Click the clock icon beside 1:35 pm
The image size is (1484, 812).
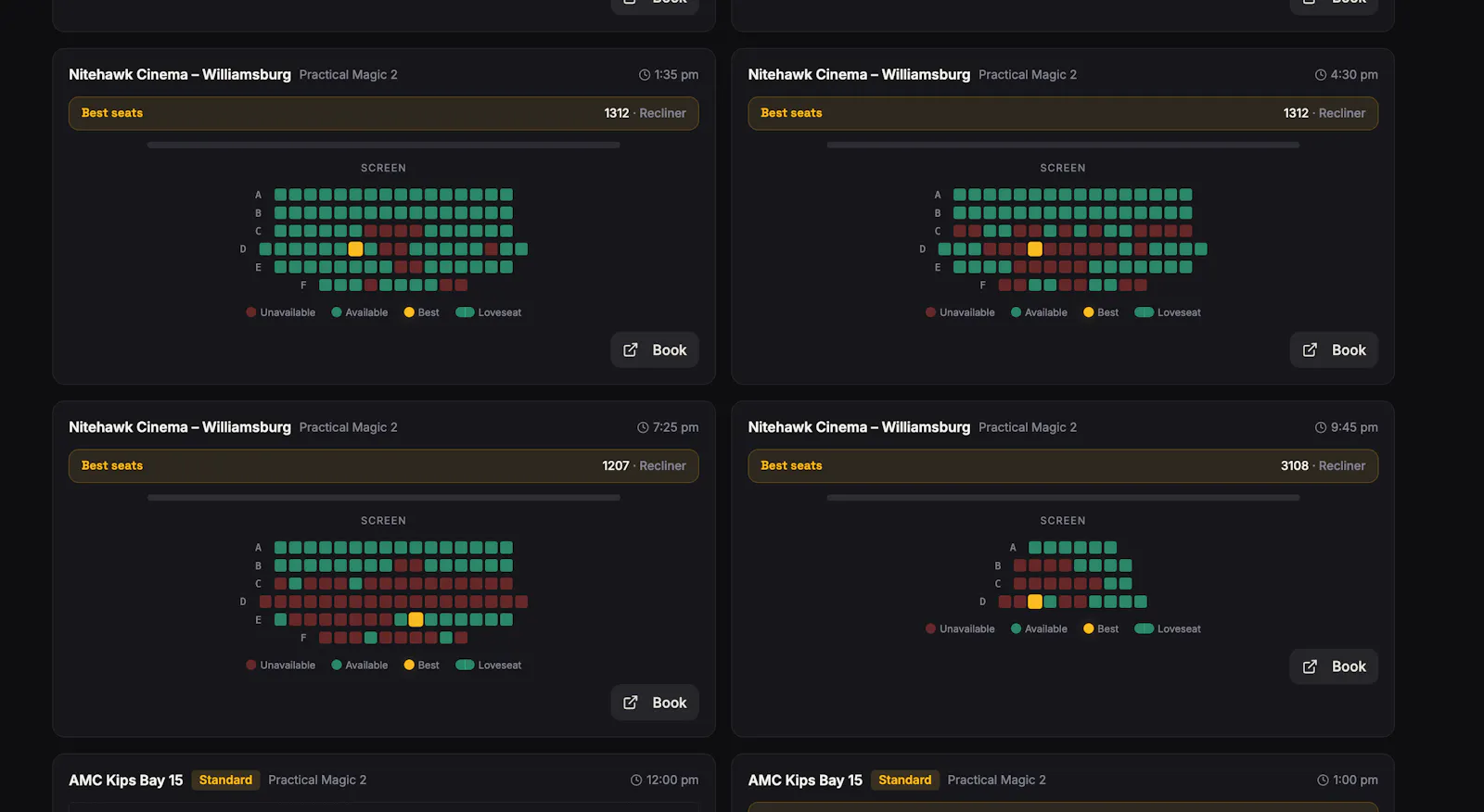(645, 75)
